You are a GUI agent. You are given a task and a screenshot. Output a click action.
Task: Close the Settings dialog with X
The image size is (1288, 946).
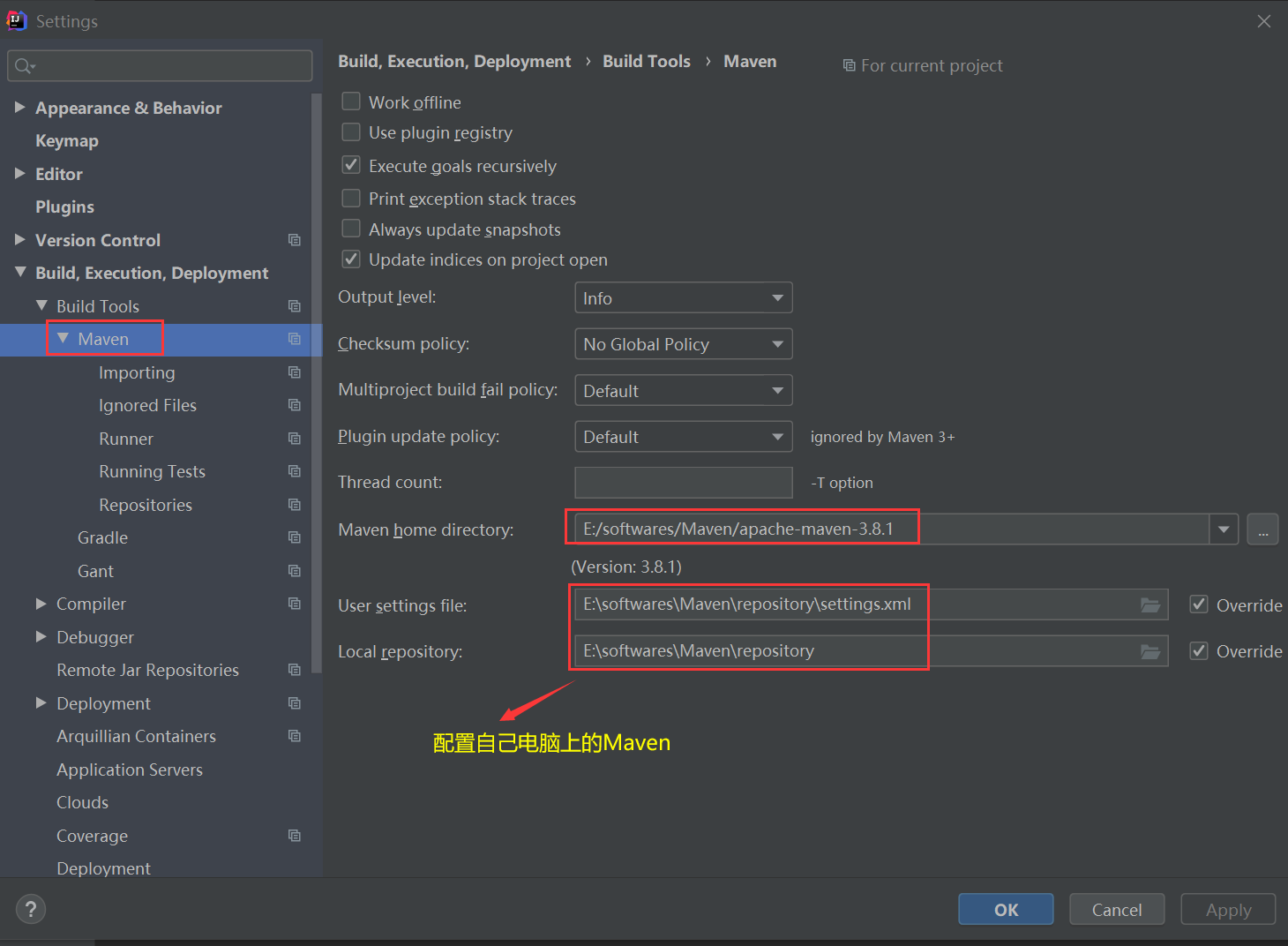(1264, 21)
